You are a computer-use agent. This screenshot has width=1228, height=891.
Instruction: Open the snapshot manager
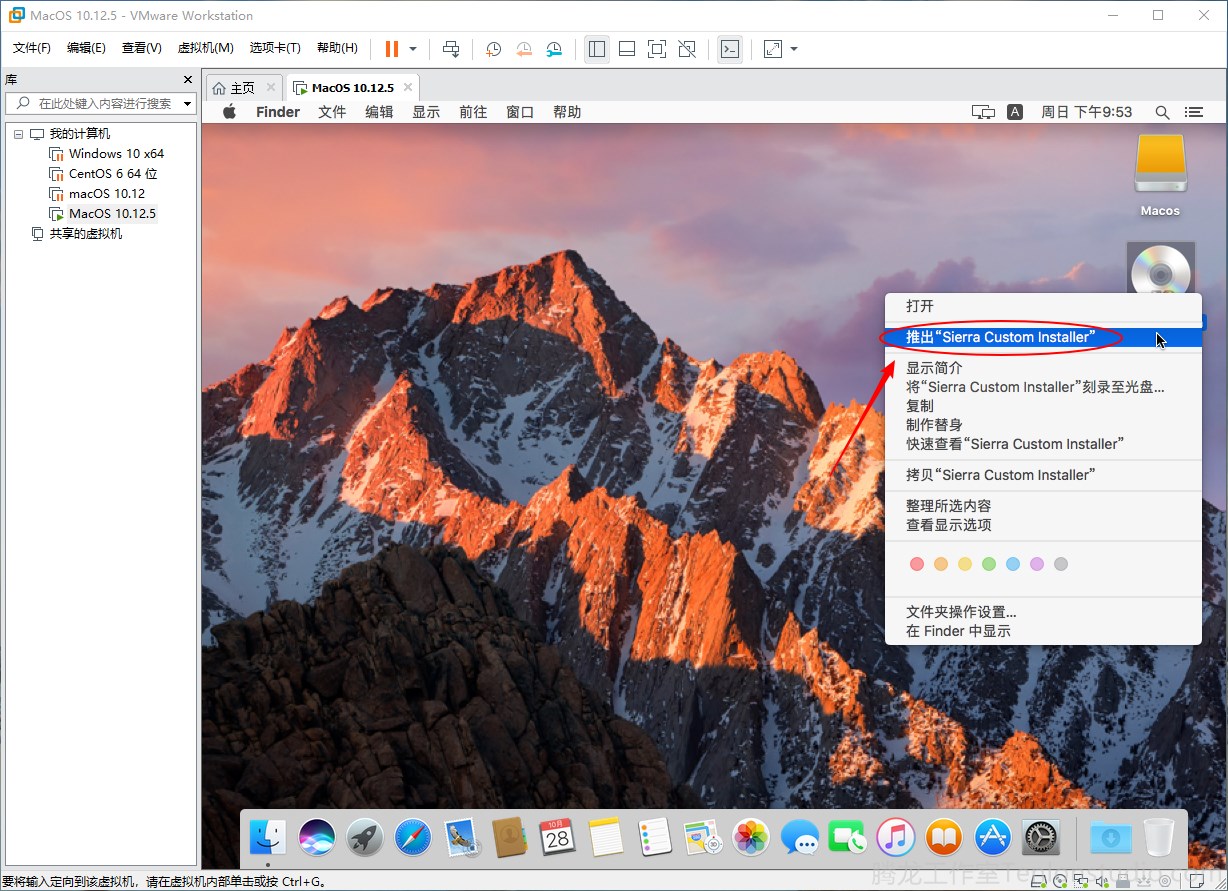coord(554,49)
